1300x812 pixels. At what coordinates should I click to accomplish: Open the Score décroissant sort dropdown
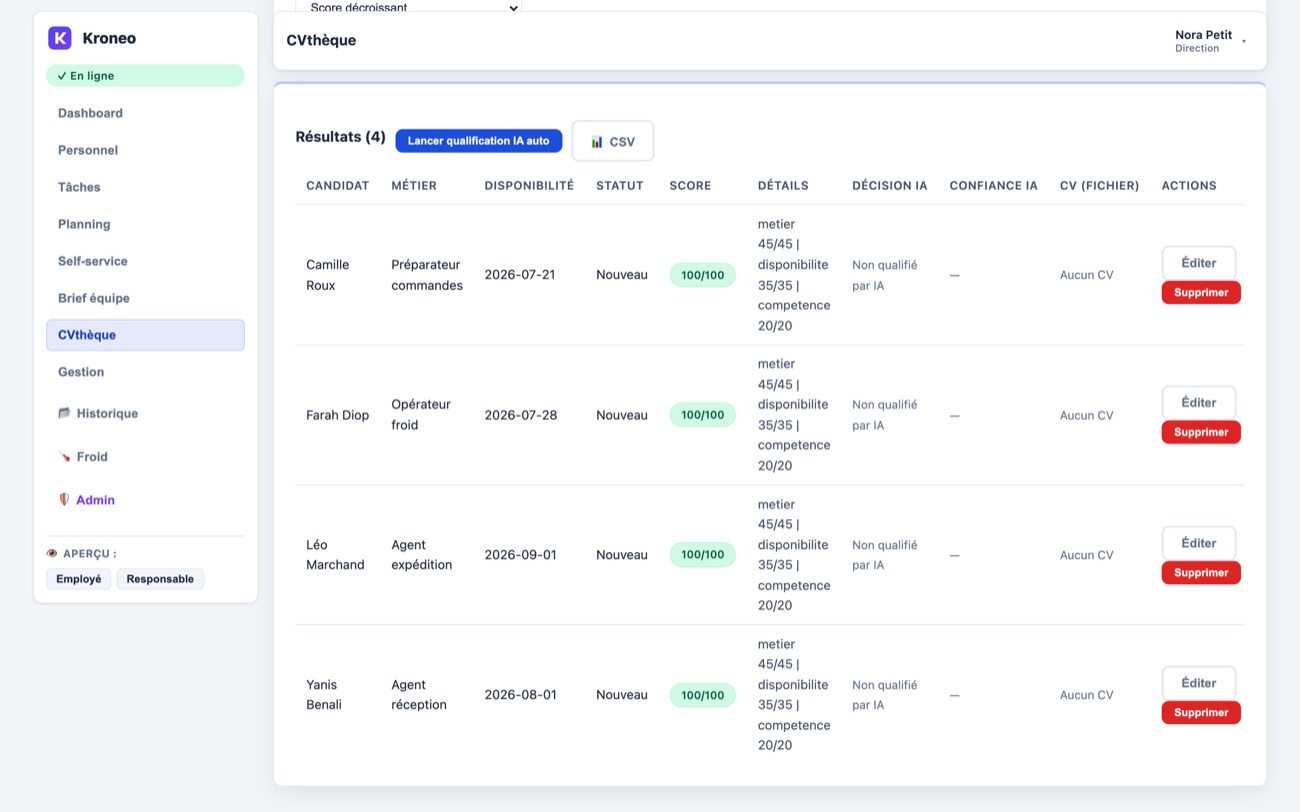pos(409,7)
